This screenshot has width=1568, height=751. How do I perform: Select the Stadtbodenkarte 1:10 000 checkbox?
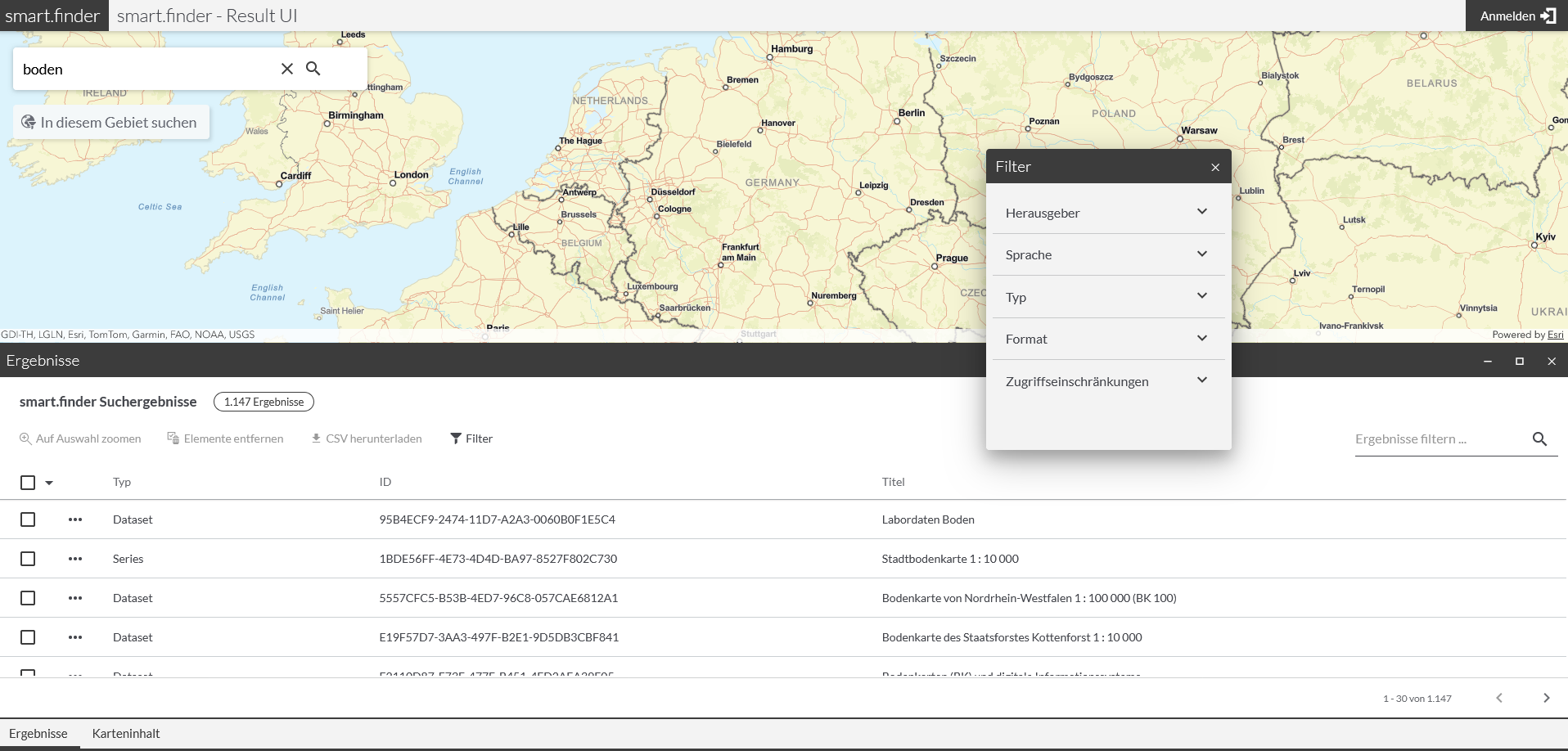(x=28, y=559)
